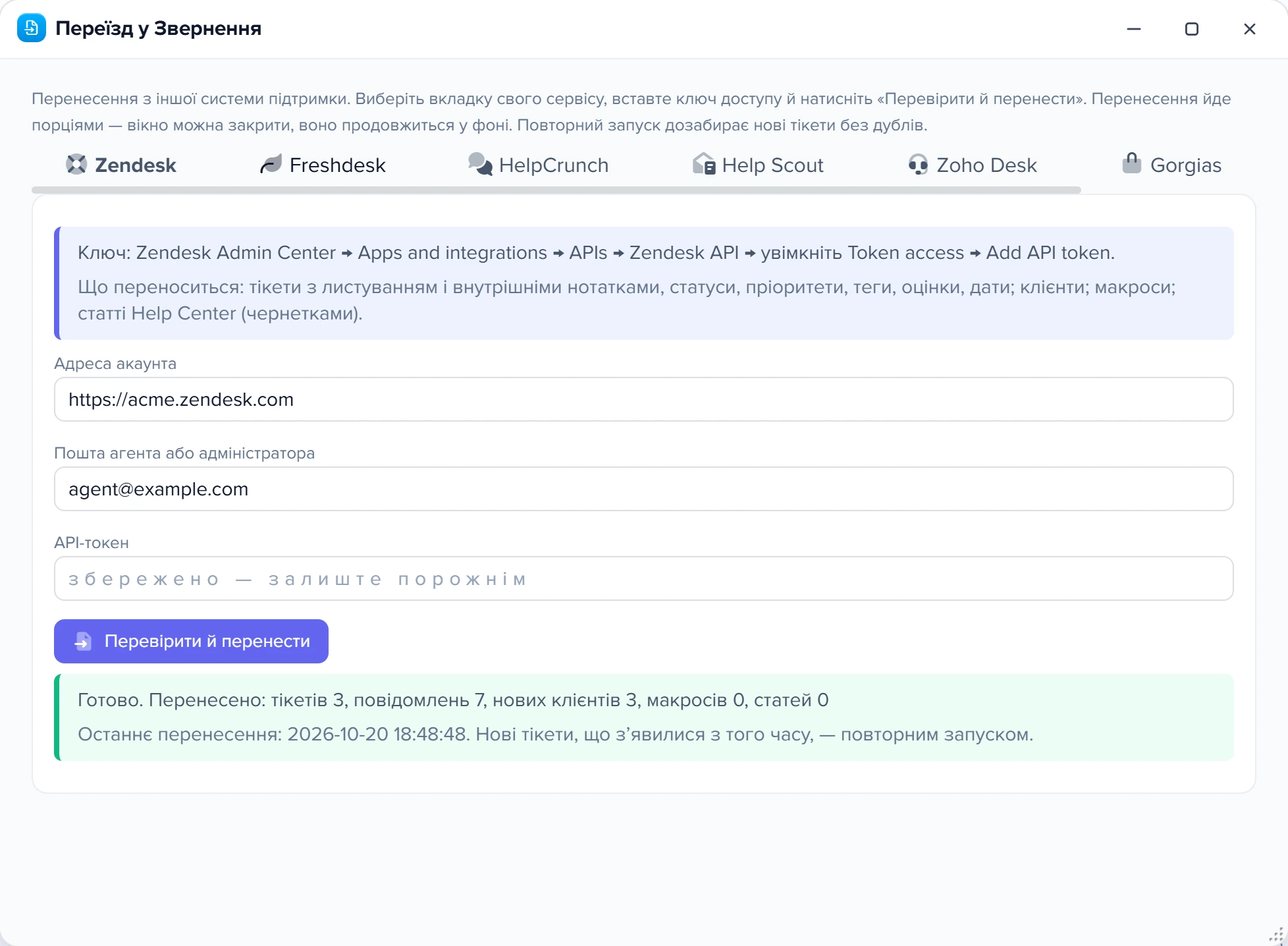Click the API-токен input field

[x=643, y=578]
